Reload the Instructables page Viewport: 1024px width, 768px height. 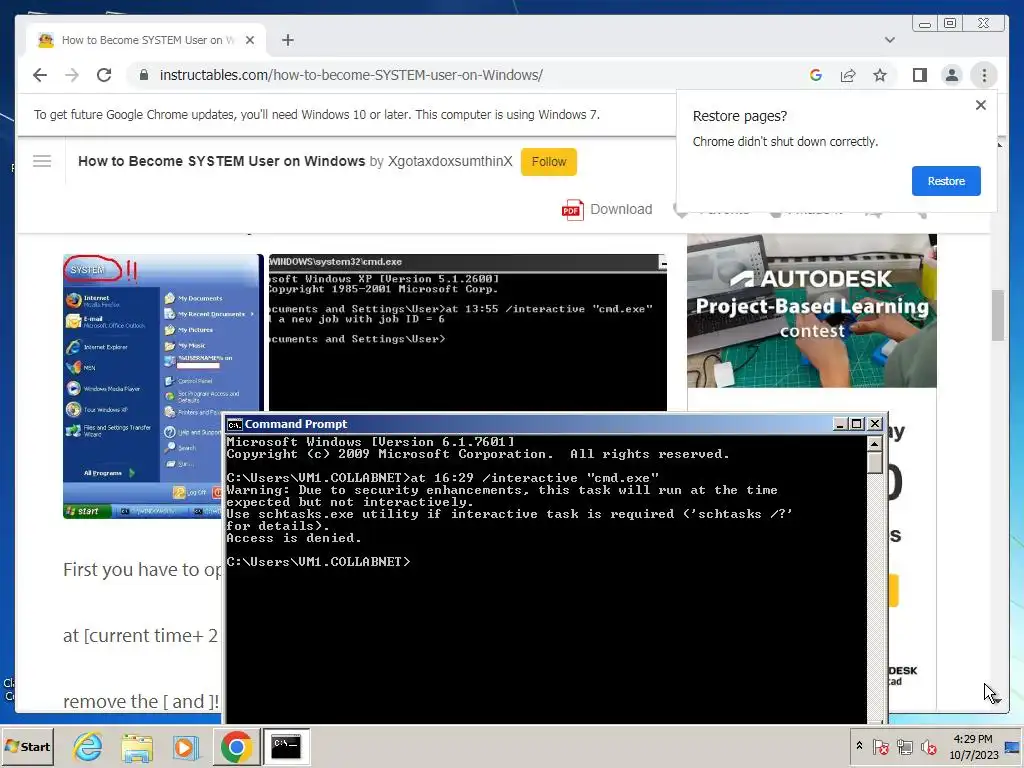click(104, 75)
